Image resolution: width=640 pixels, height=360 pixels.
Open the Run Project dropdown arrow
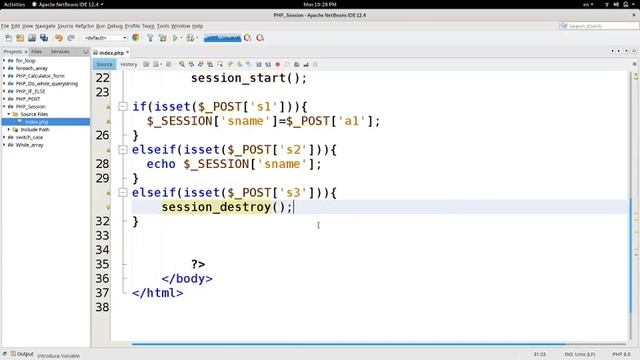[x=181, y=38]
